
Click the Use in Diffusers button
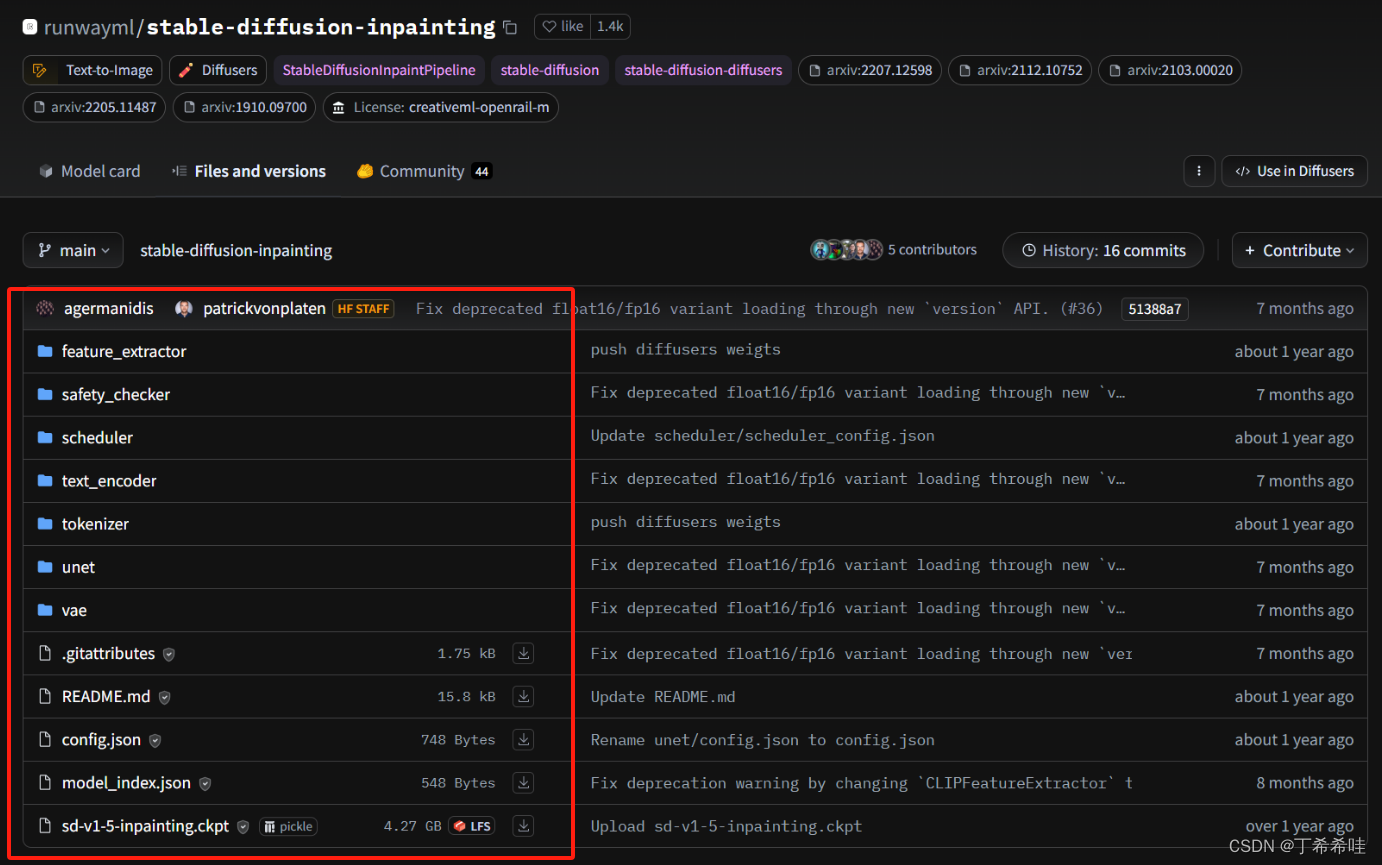coord(1294,171)
